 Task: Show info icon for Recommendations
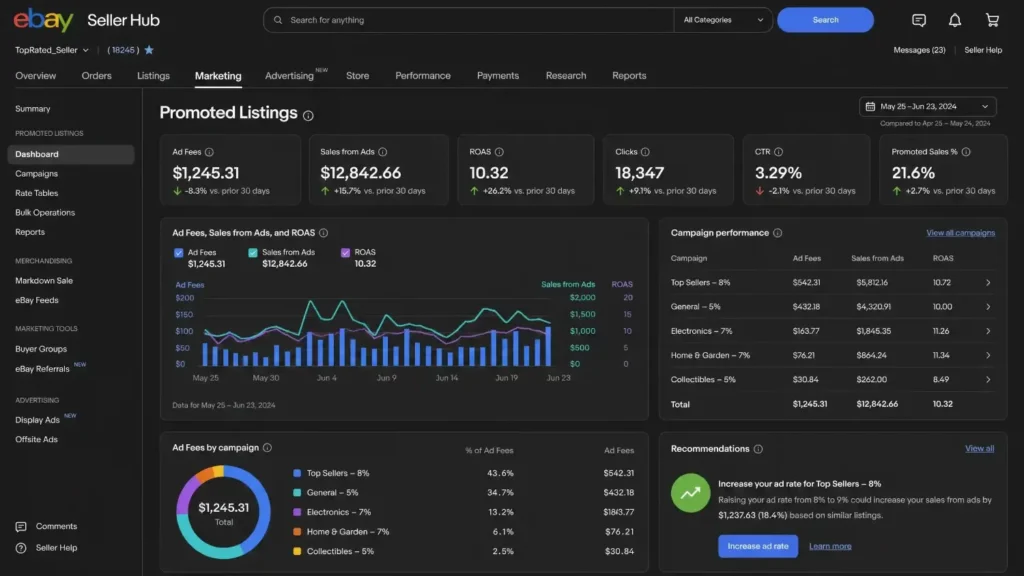coord(758,449)
